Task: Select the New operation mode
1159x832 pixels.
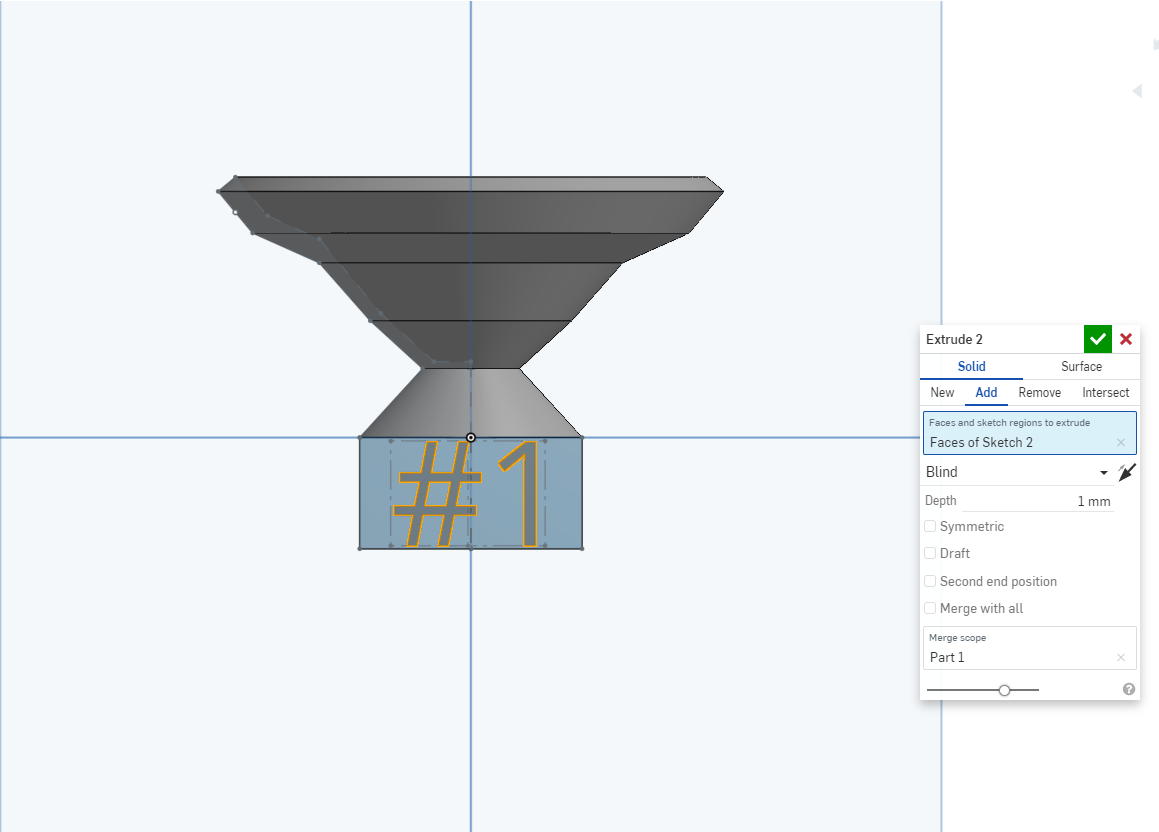Action: coord(942,392)
